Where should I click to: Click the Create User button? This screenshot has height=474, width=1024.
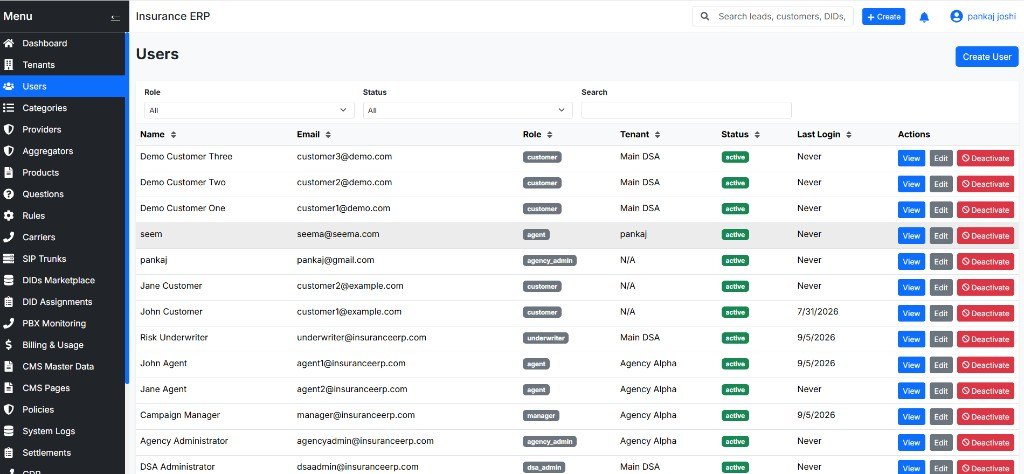pos(987,57)
